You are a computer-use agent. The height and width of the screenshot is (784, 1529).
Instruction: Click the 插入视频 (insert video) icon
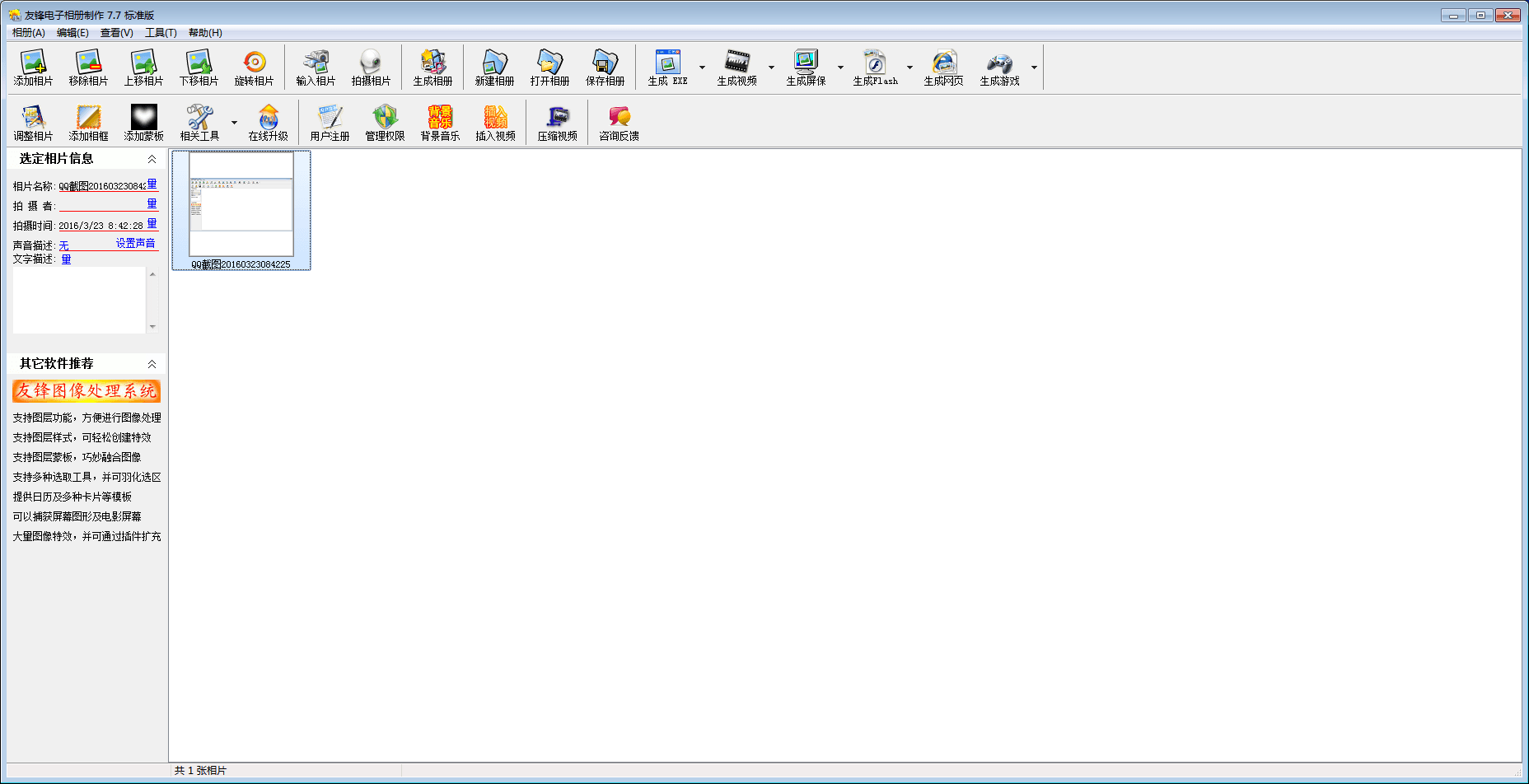(x=495, y=123)
